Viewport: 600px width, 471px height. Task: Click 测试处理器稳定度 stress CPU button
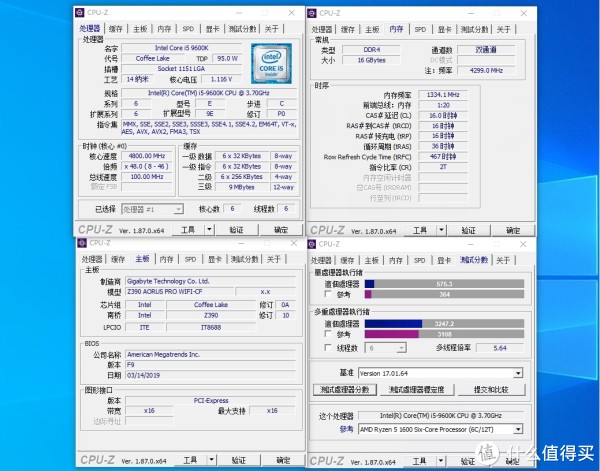[x=416, y=390]
